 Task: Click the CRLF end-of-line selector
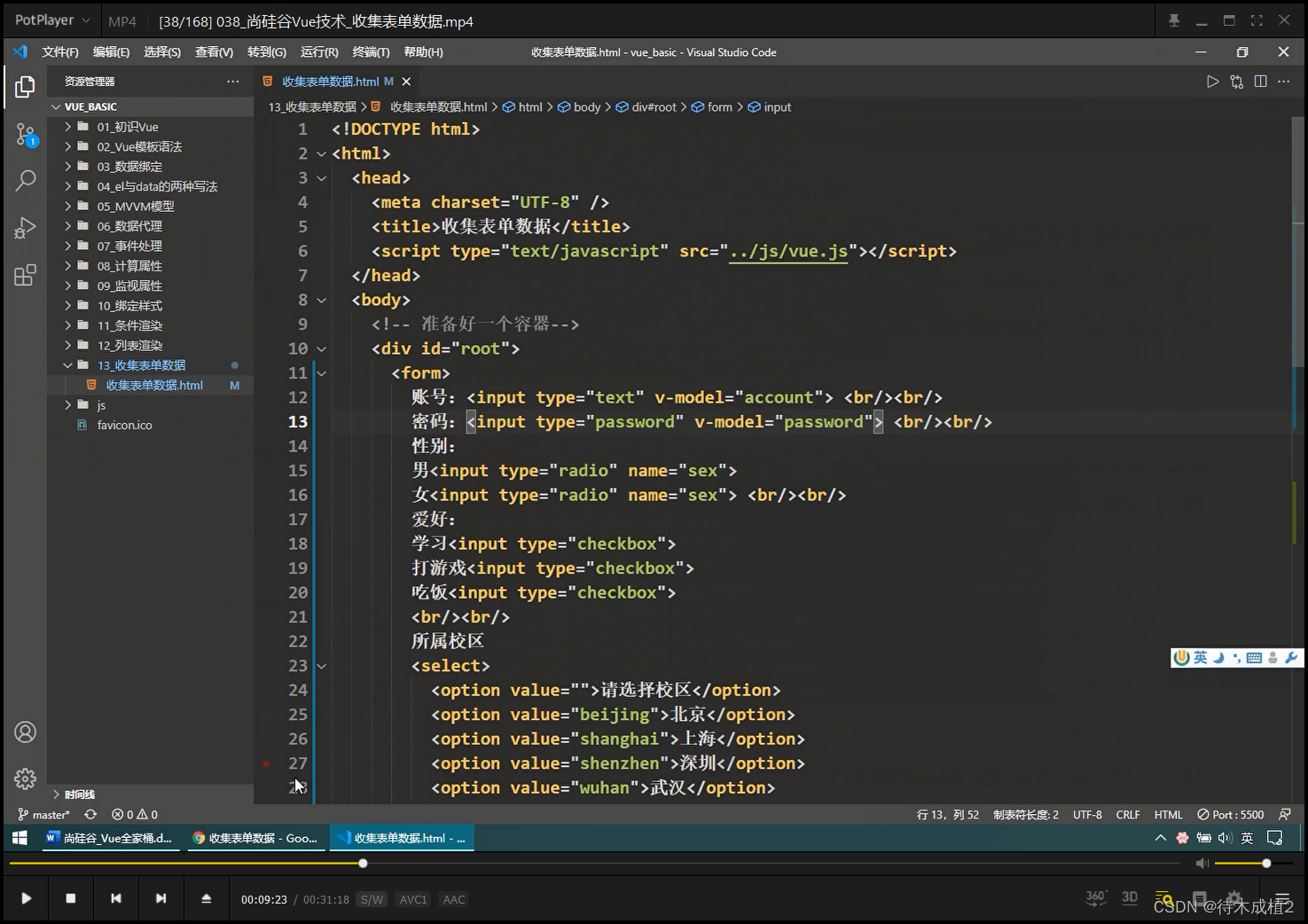[x=1128, y=814]
